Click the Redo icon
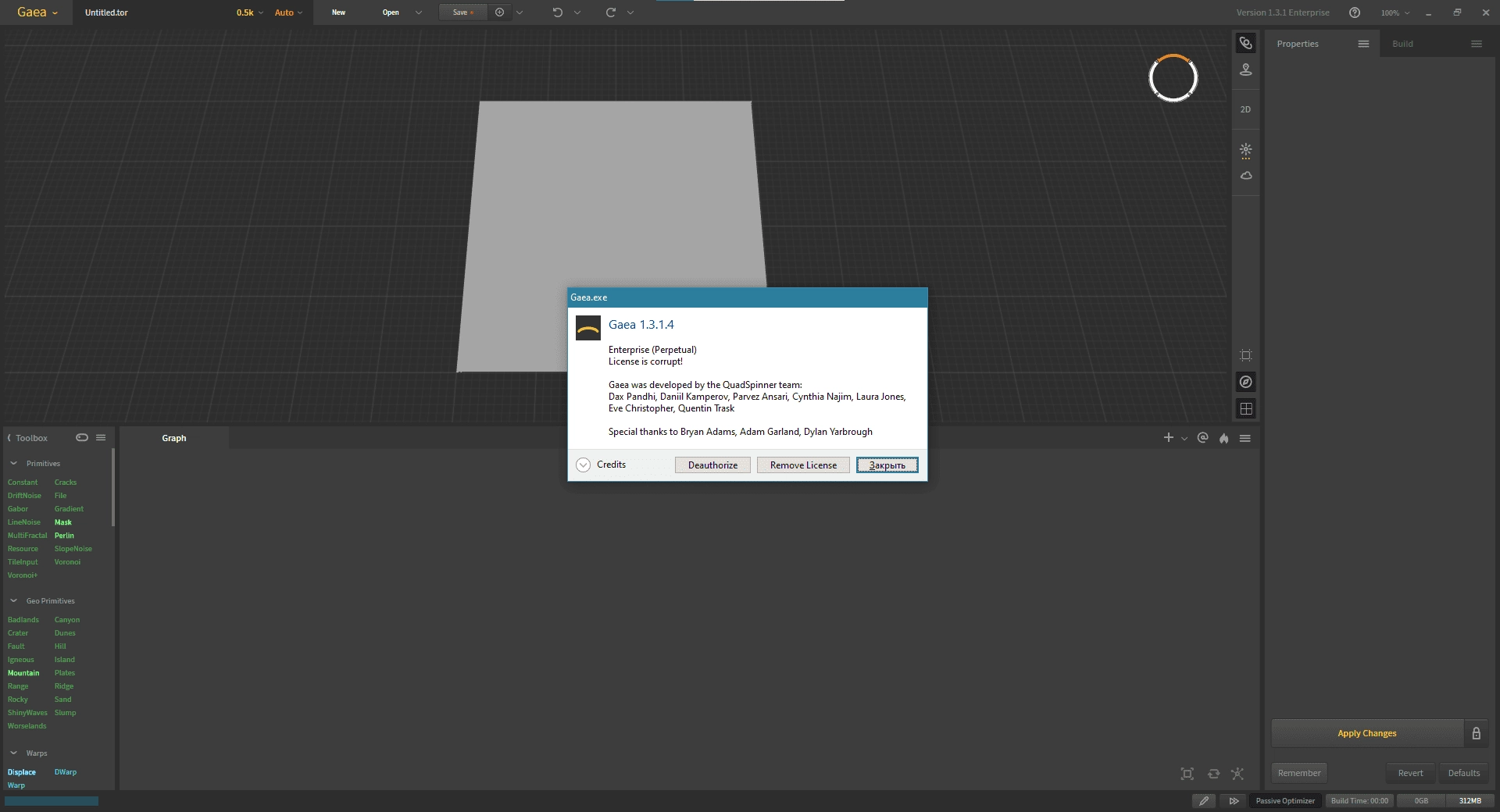Screen dimensions: 1500x812 611,12
